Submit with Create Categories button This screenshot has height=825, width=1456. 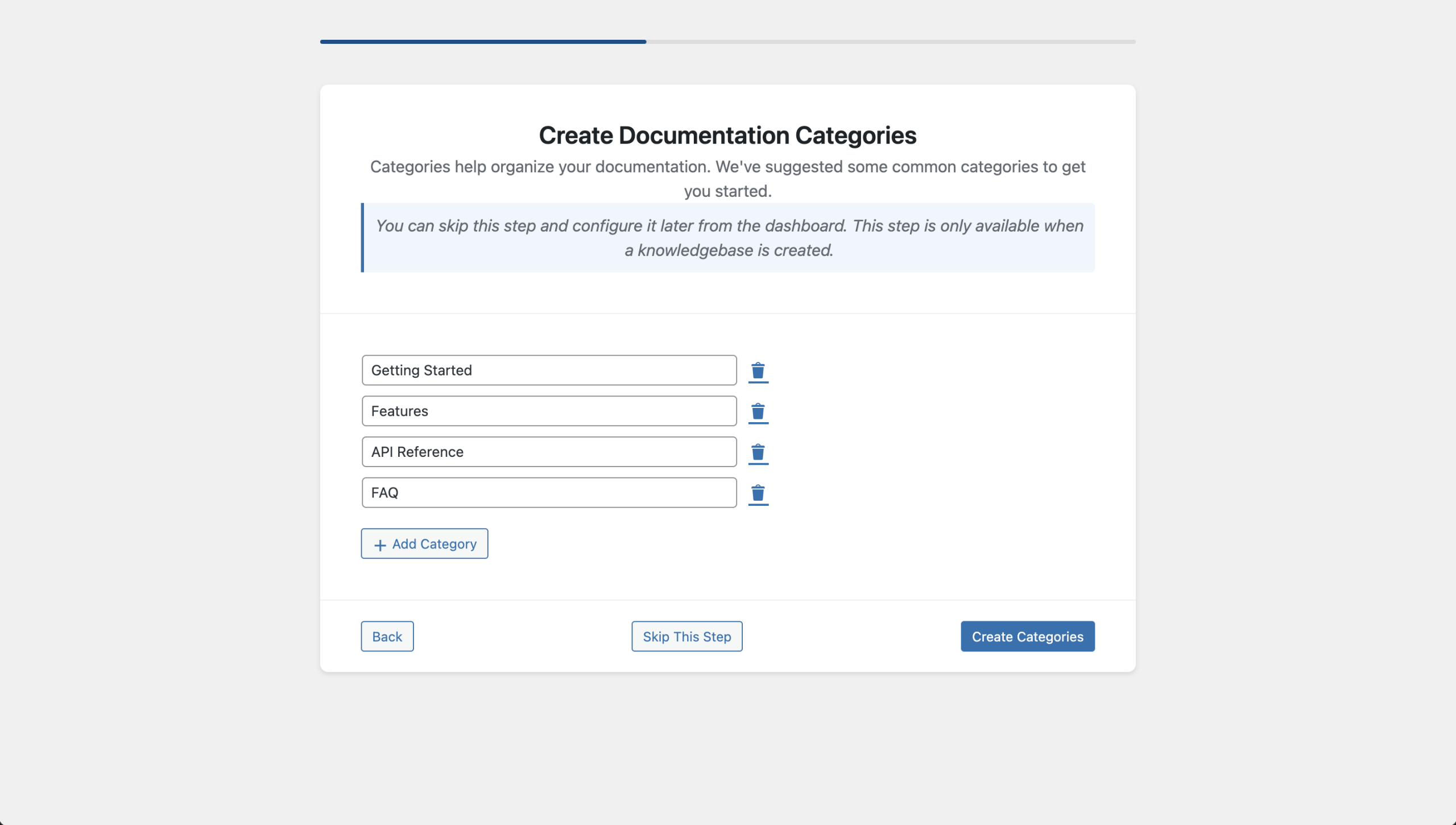coord(1027,636)
